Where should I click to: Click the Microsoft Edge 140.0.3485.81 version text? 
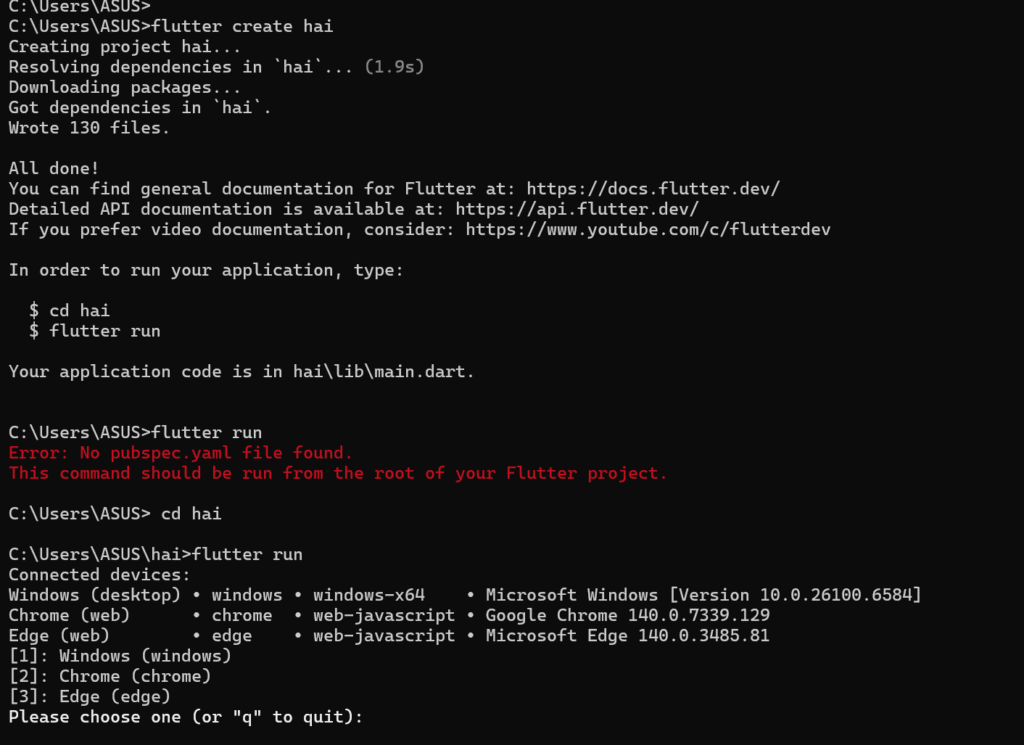coord(627,636)
